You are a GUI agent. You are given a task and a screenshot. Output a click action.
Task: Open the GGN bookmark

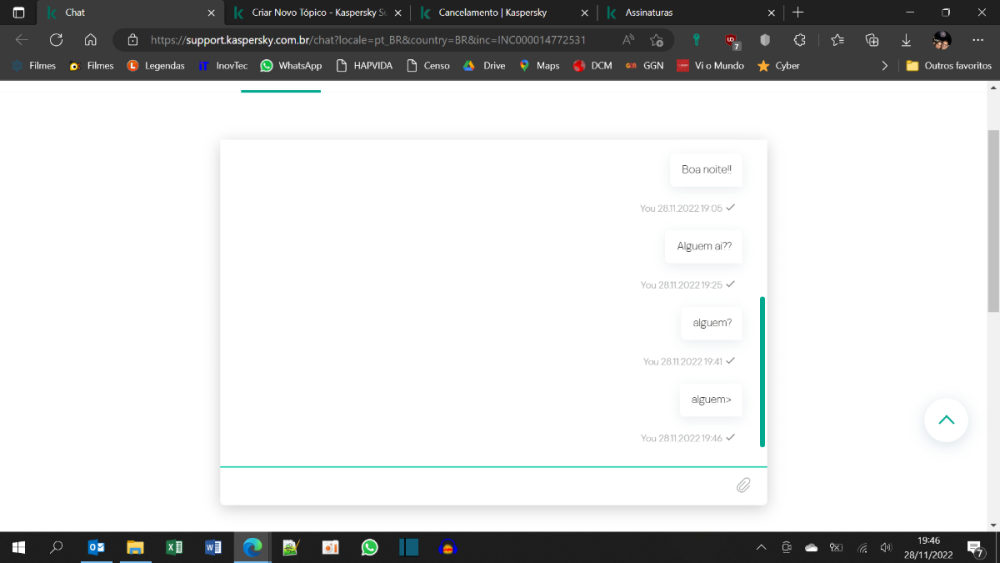pyautogui.click(x=645, y=66)
